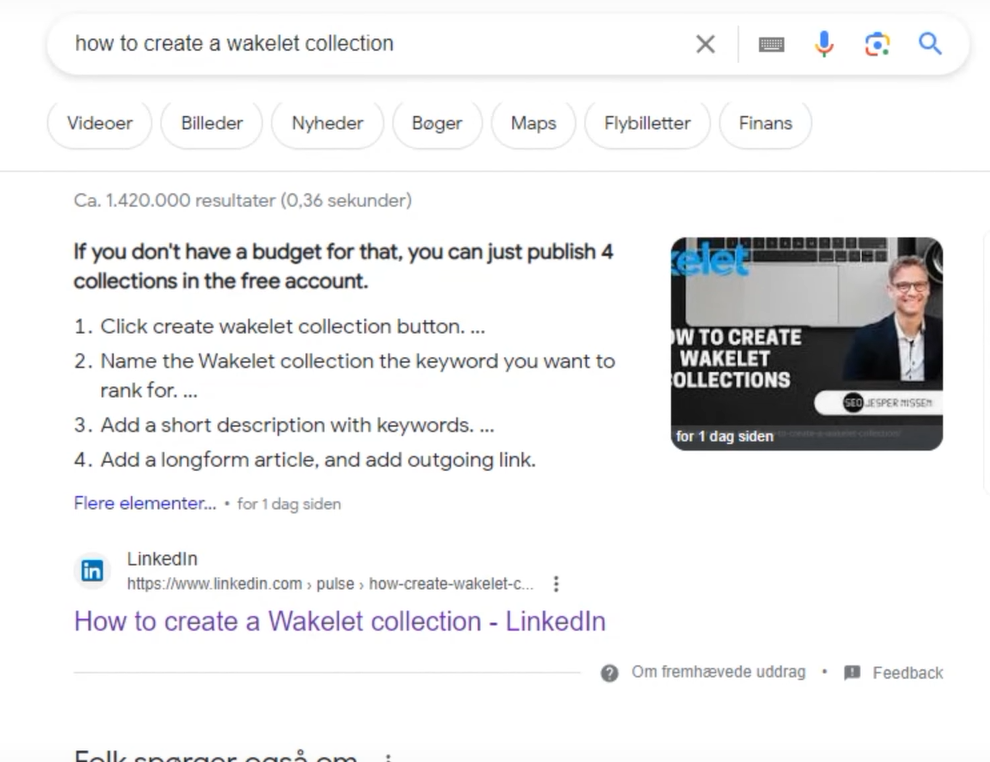The image size is (990, 762).
Task: Open options beside 'Folk spørger også om'
Action: click(x=388, y=757)
